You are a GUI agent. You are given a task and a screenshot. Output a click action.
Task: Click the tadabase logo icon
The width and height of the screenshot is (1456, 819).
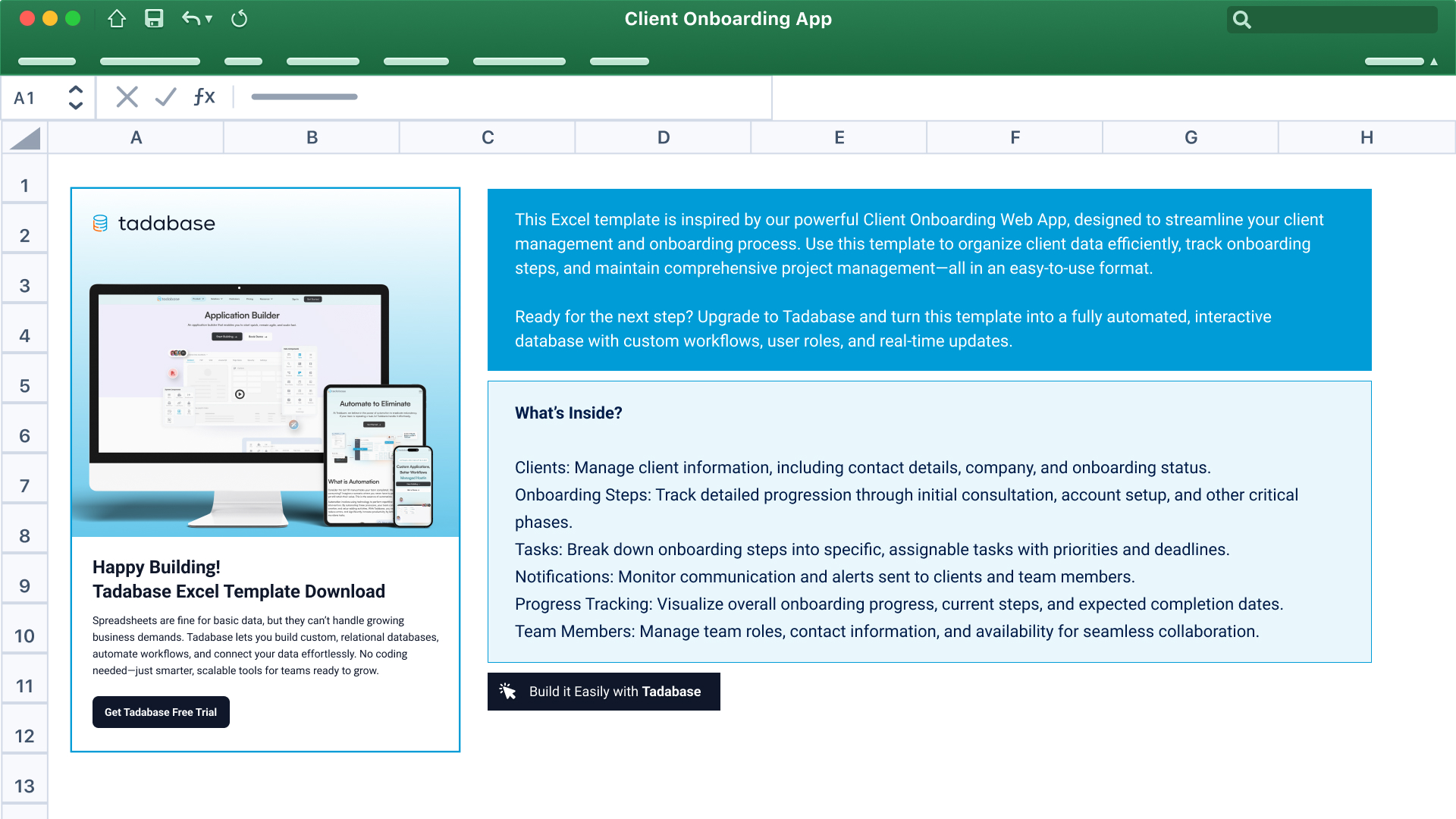100,223
